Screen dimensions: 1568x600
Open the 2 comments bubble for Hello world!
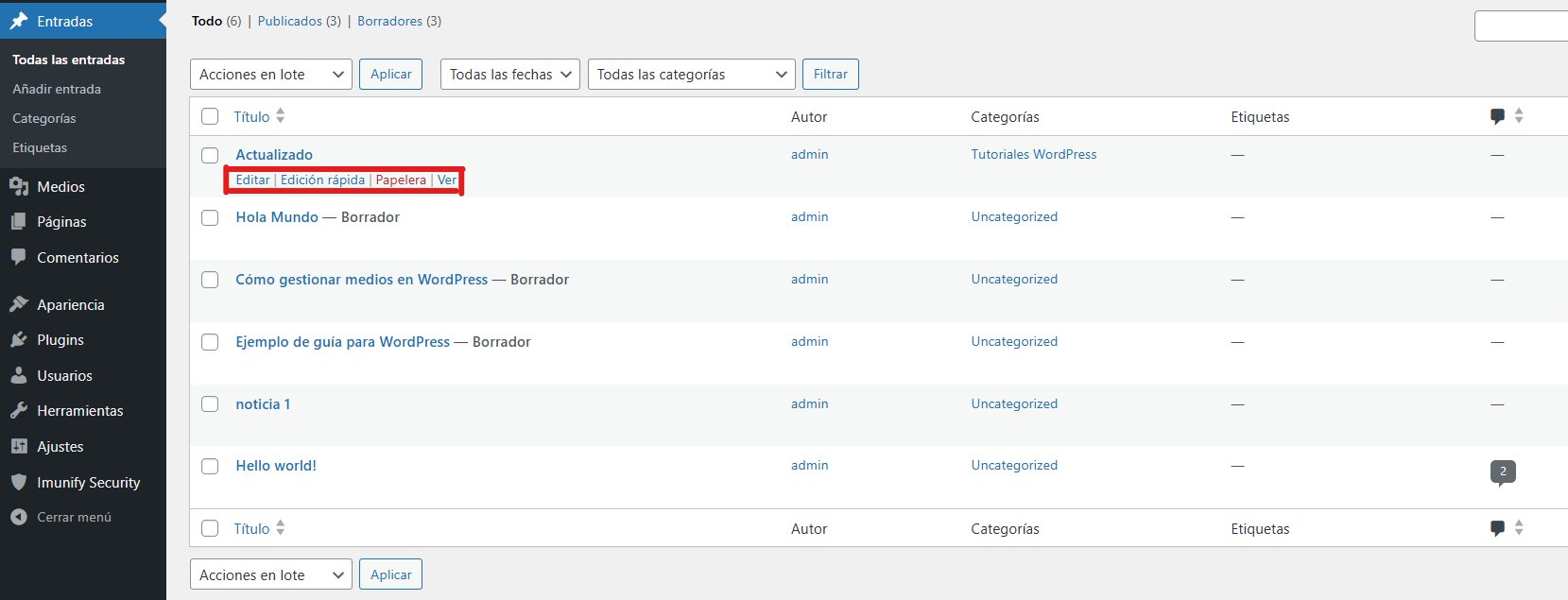(x=1502, y=471)
